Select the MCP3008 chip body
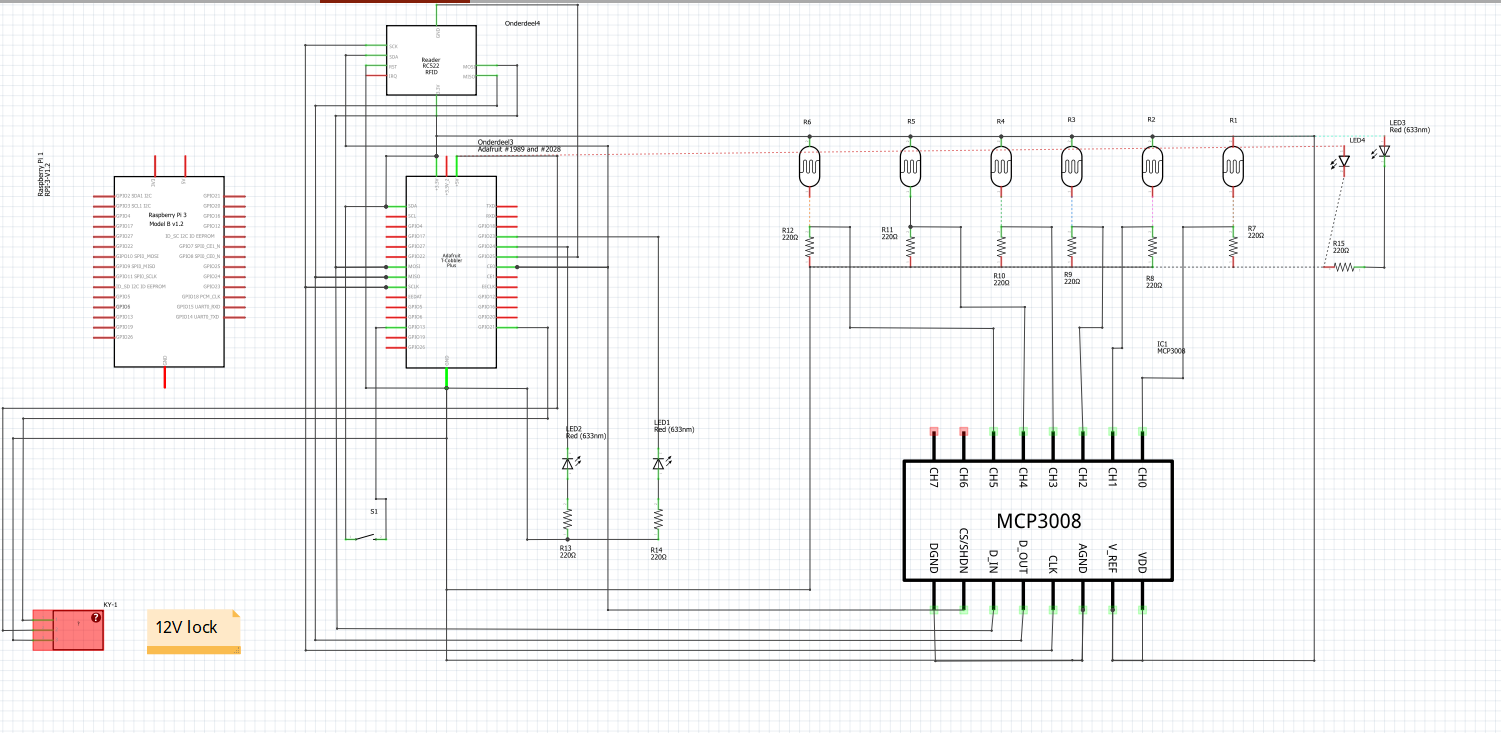This screenshot has width=1501, height=733. click(x=1038, y=520)
